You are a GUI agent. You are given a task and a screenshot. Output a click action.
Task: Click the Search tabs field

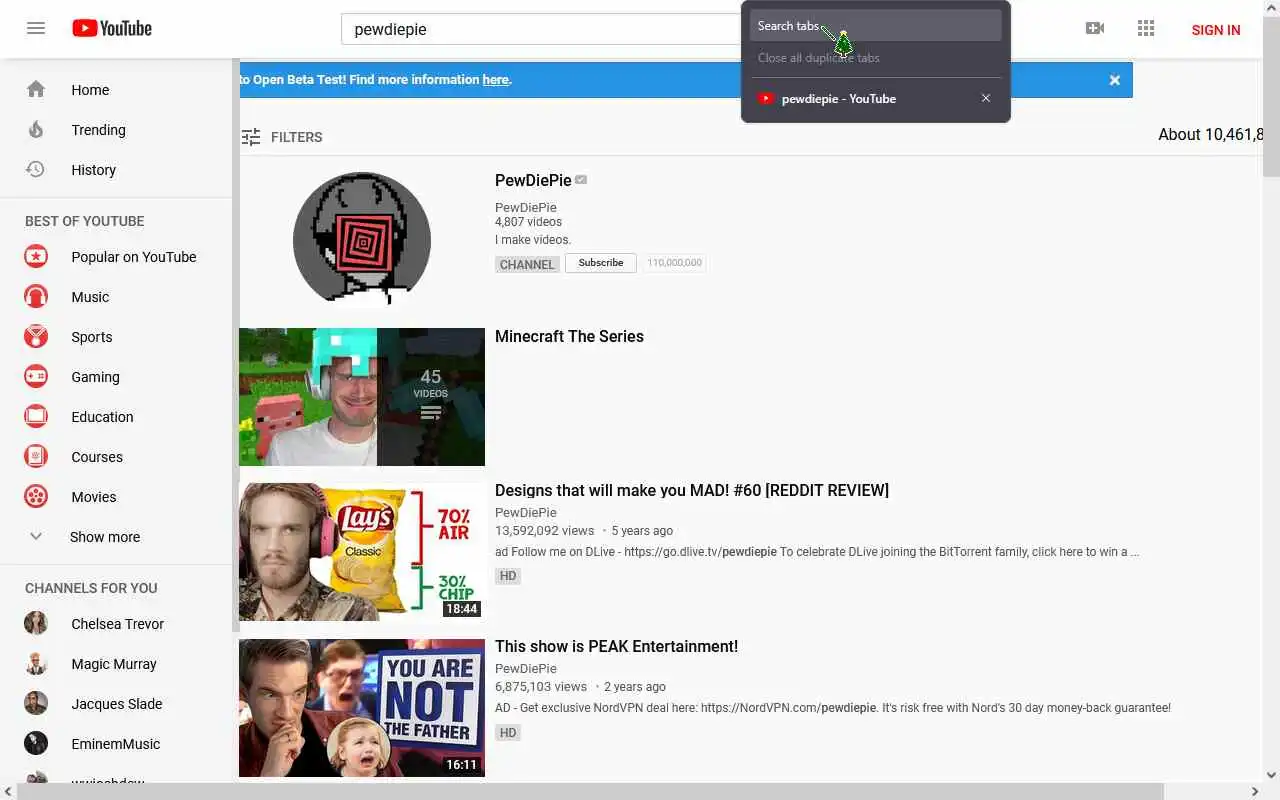[875, 26]
